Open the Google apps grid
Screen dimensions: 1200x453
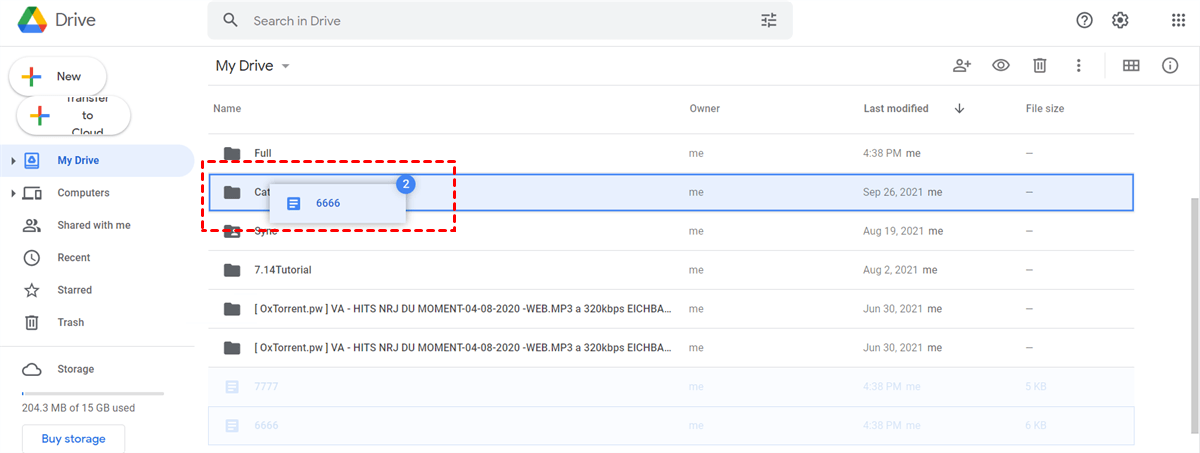point(1178,20)
